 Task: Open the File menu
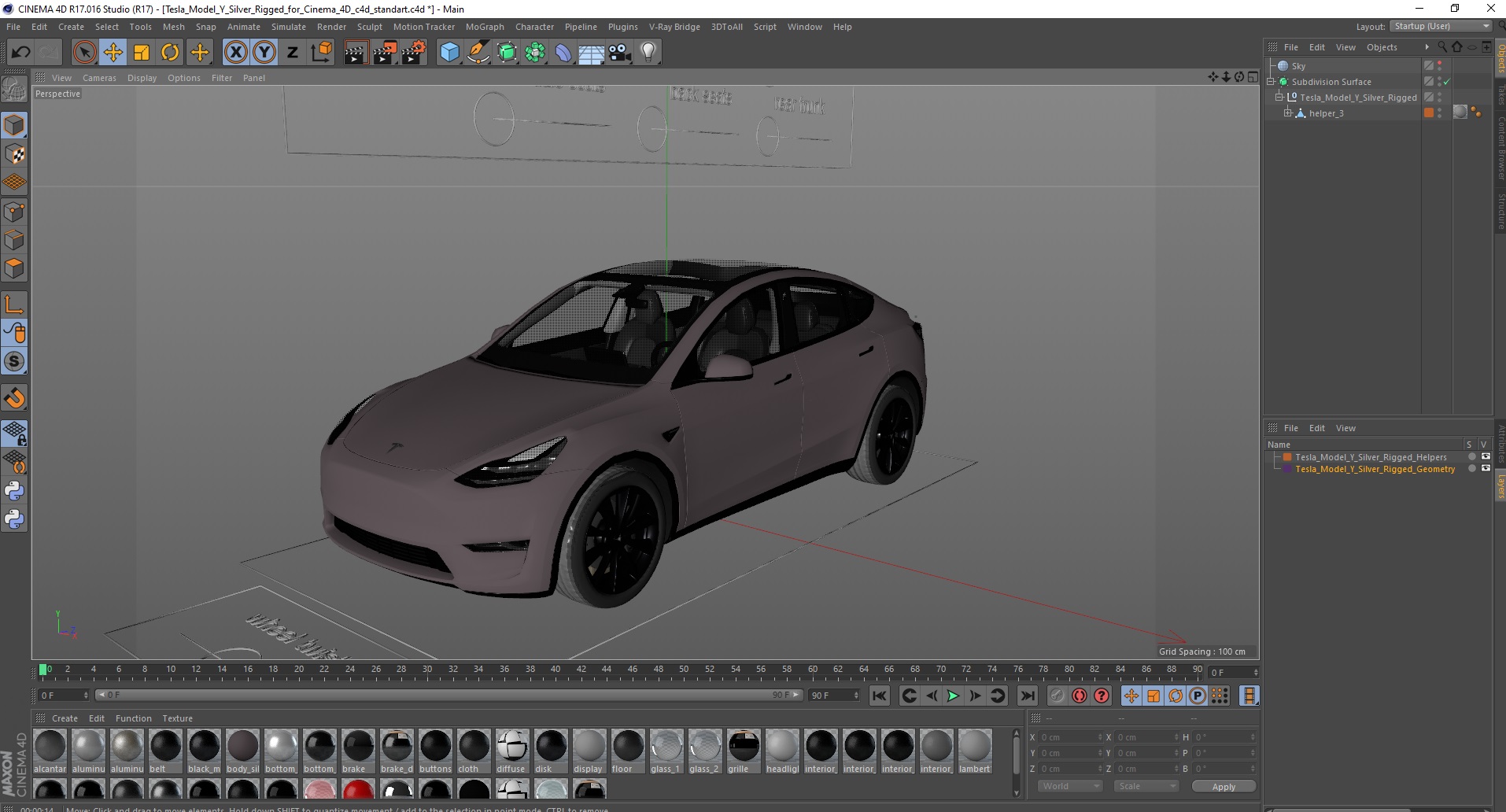13,27
